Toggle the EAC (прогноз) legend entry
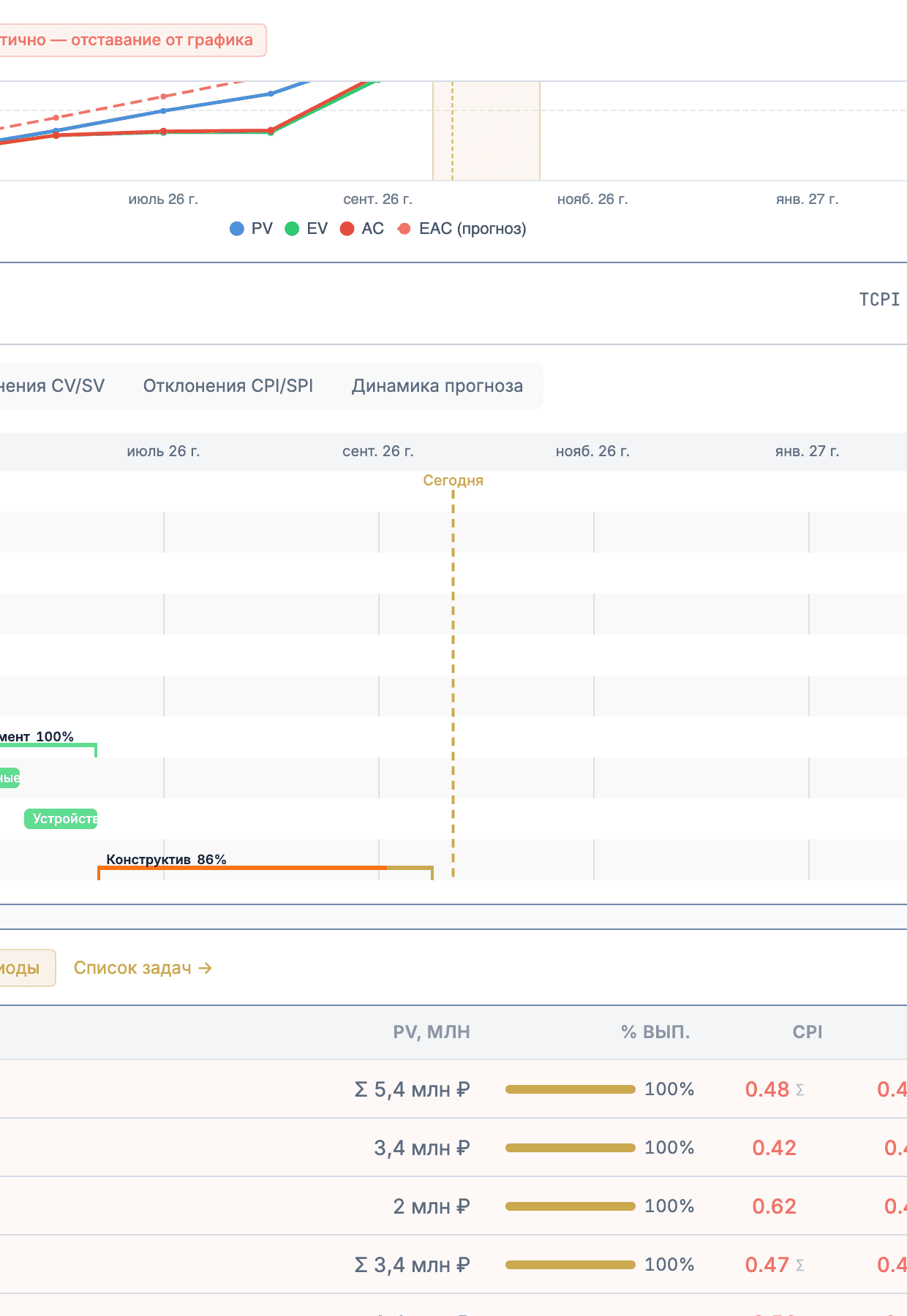This screenshot has width=907, height=1316. coord(462,229)
